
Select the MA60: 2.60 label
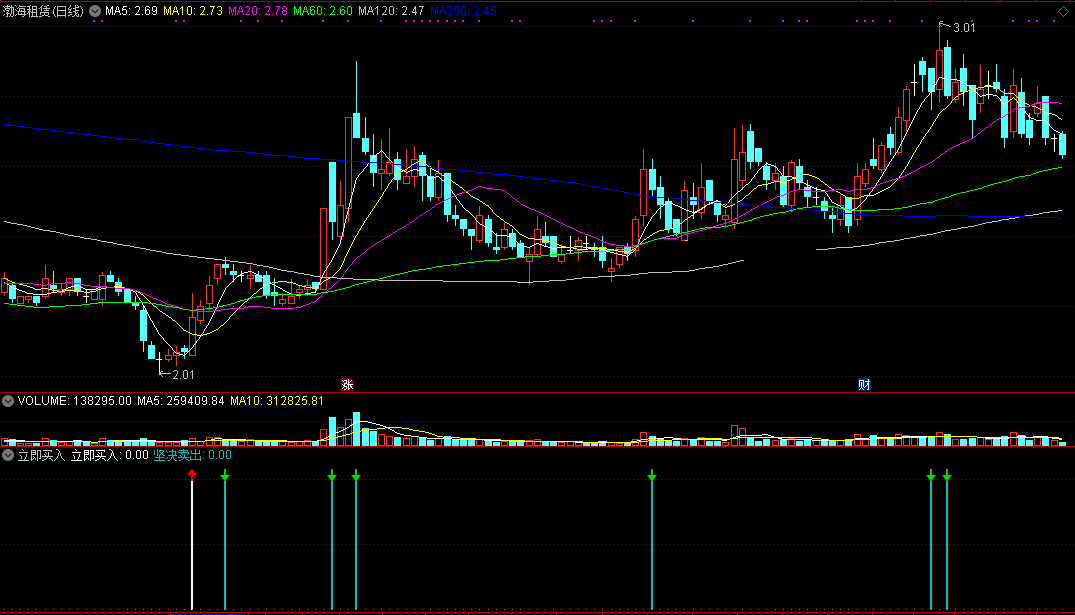point(323,11)
